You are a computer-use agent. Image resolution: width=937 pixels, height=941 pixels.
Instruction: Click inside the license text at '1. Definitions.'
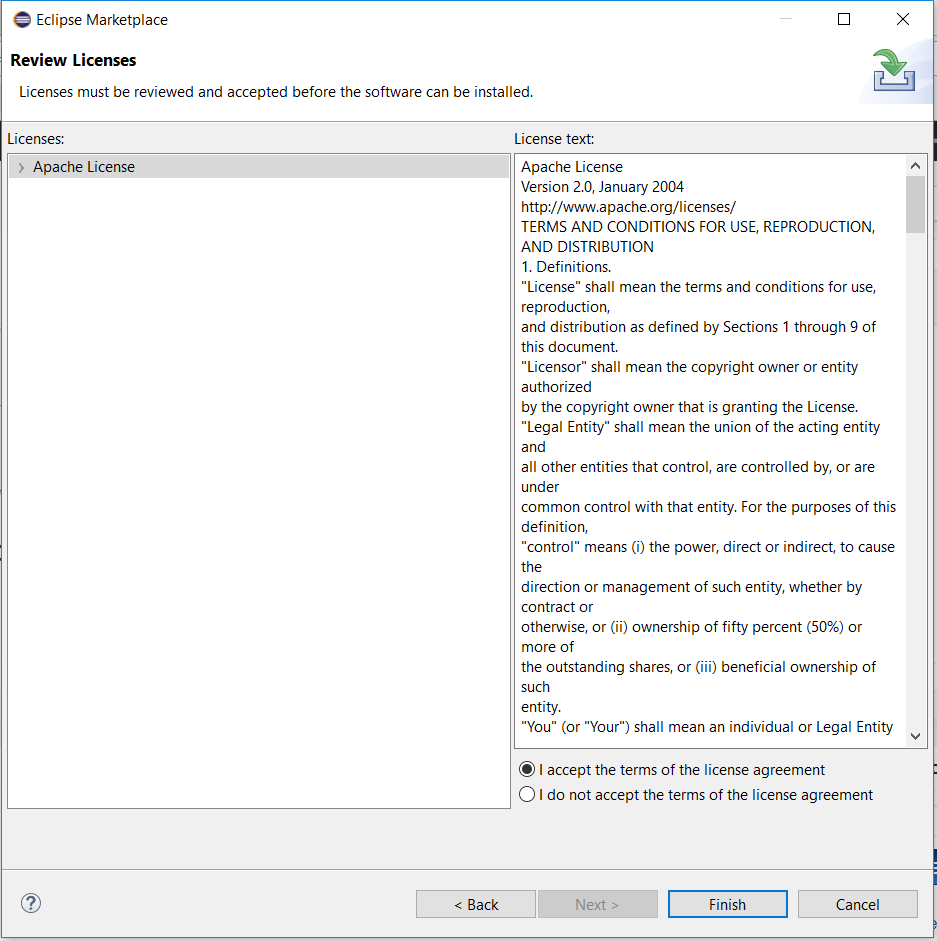click(566, 267)
